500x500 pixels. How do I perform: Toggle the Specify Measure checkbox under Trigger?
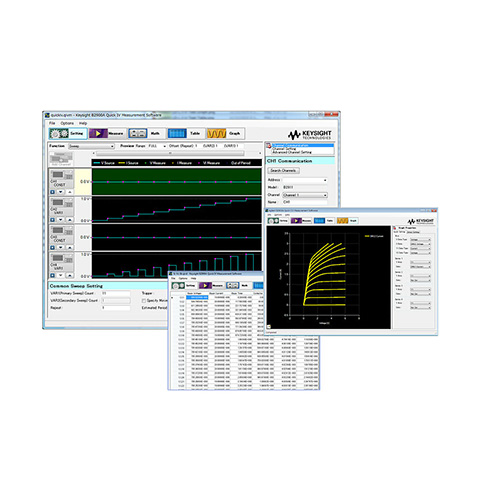pyautogui.click(x=144, y=301)
